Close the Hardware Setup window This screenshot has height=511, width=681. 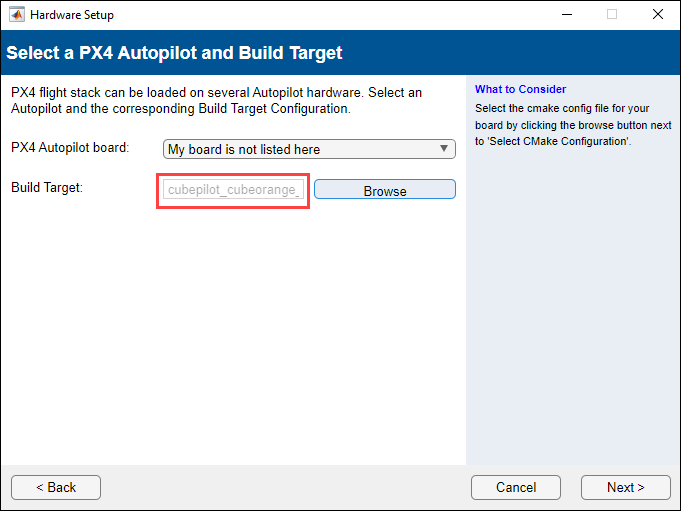coord(657,15)
